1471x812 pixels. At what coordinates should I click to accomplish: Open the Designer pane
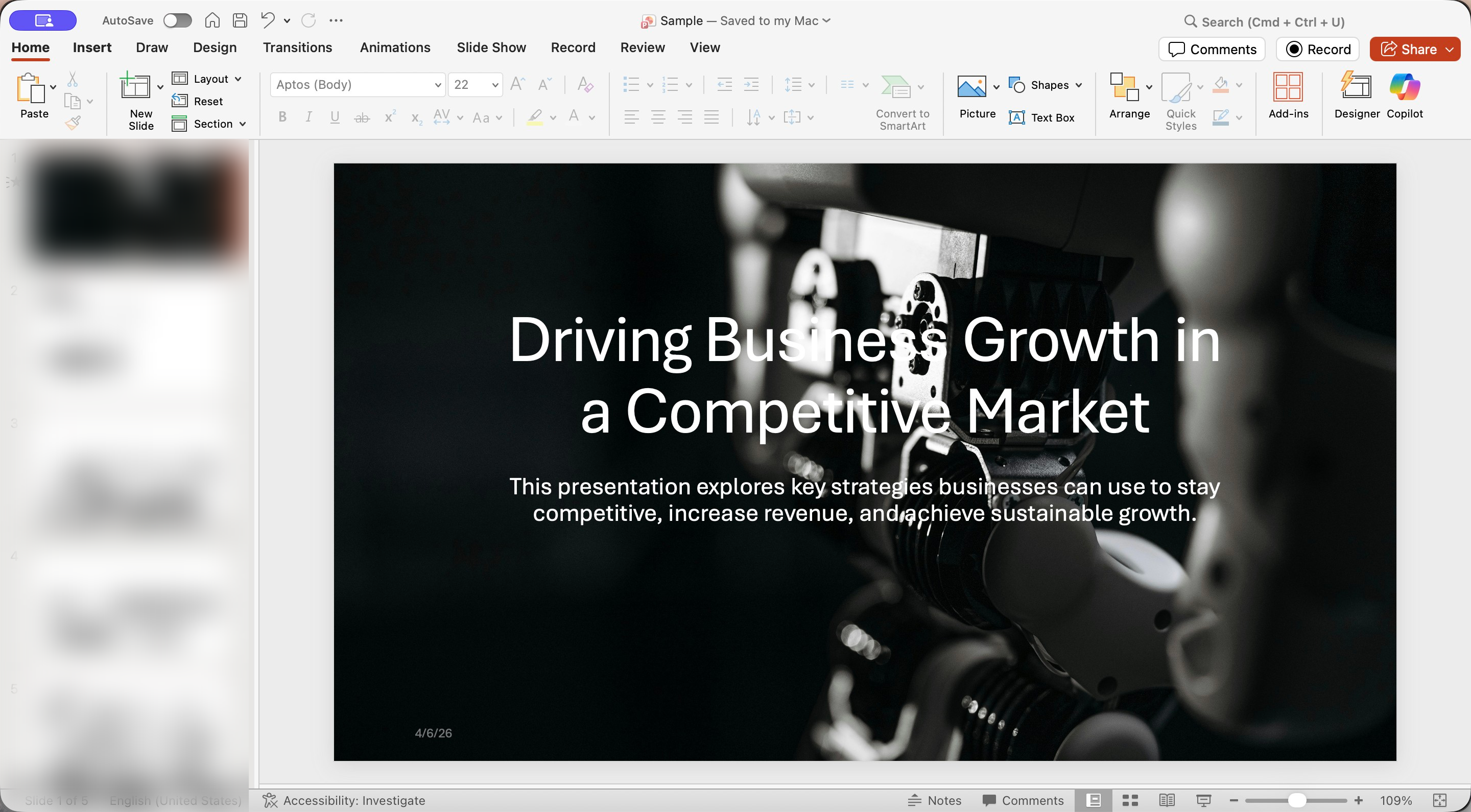pyautogui.click(x=1356, y=95)
